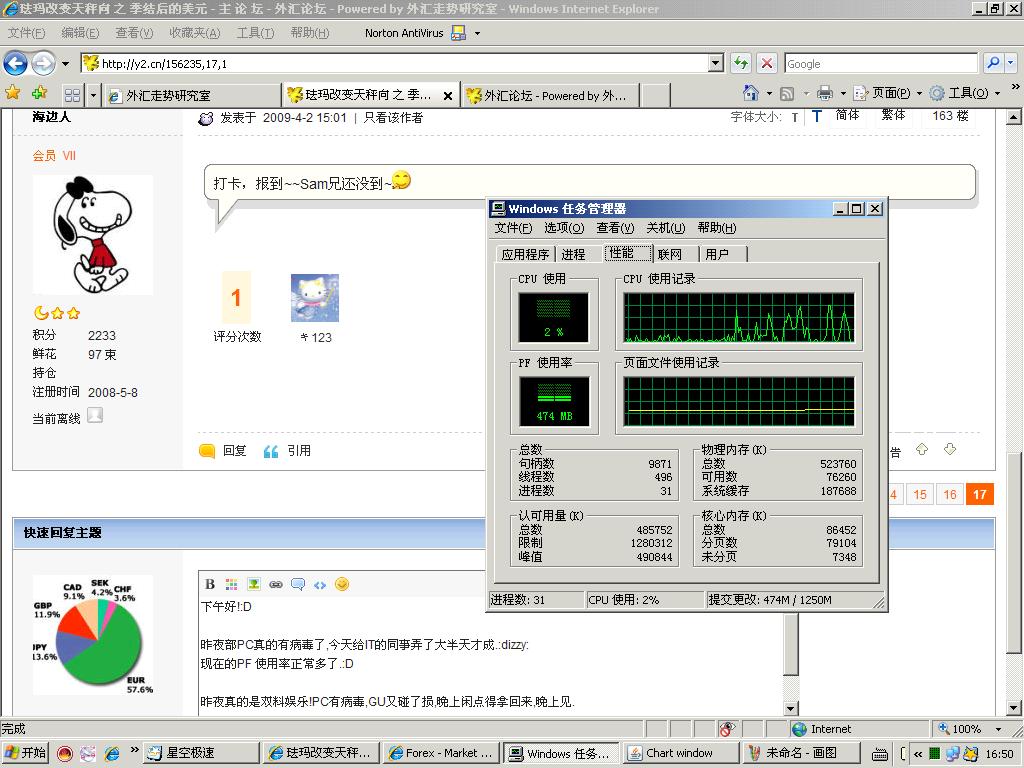The width and height of the screenshot is (1024, 768).
Task: Click the Windows 开始 Start button
Action: (x=25, y=753)
